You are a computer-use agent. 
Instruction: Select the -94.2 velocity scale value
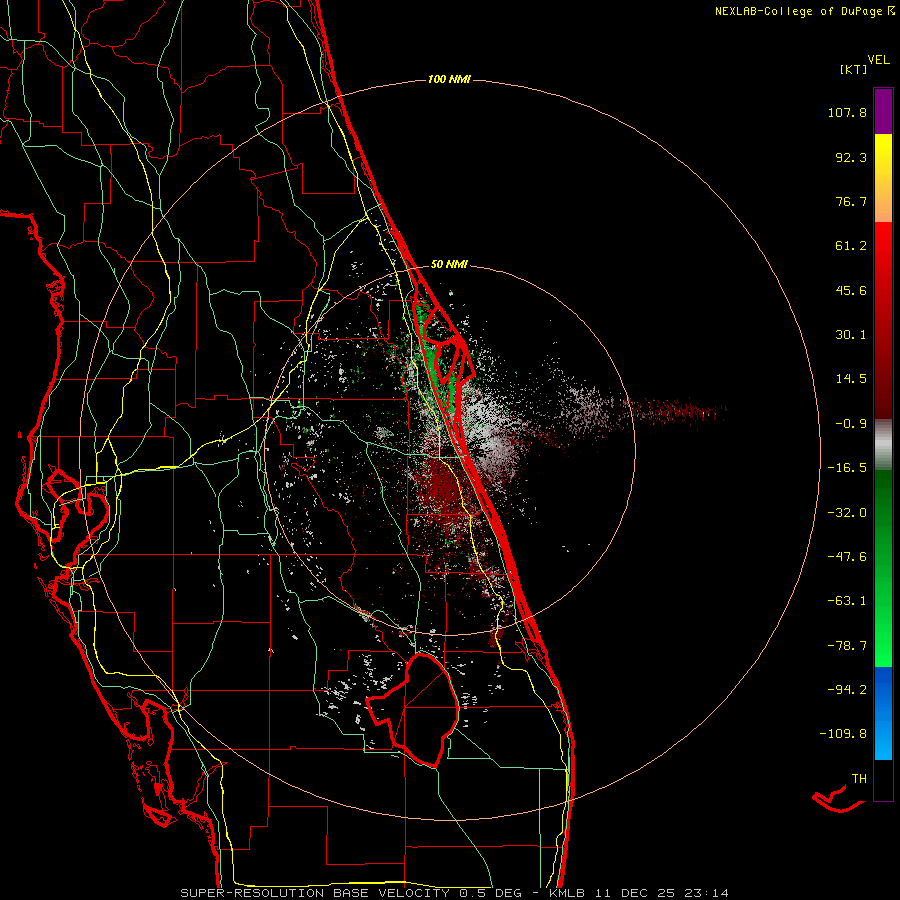pyautogui.click(x=847, y=689)
